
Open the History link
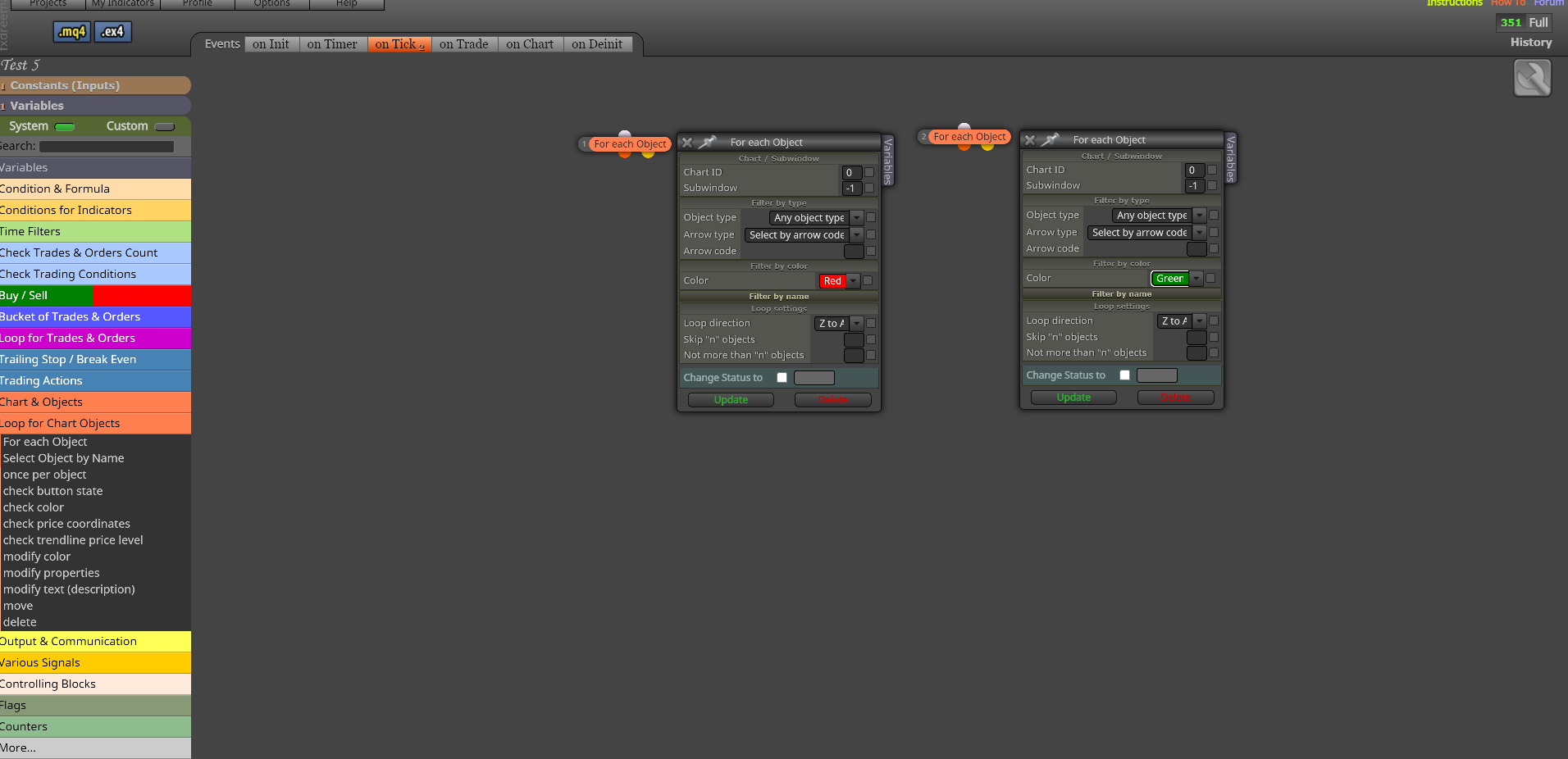(x=1531, y=43)
